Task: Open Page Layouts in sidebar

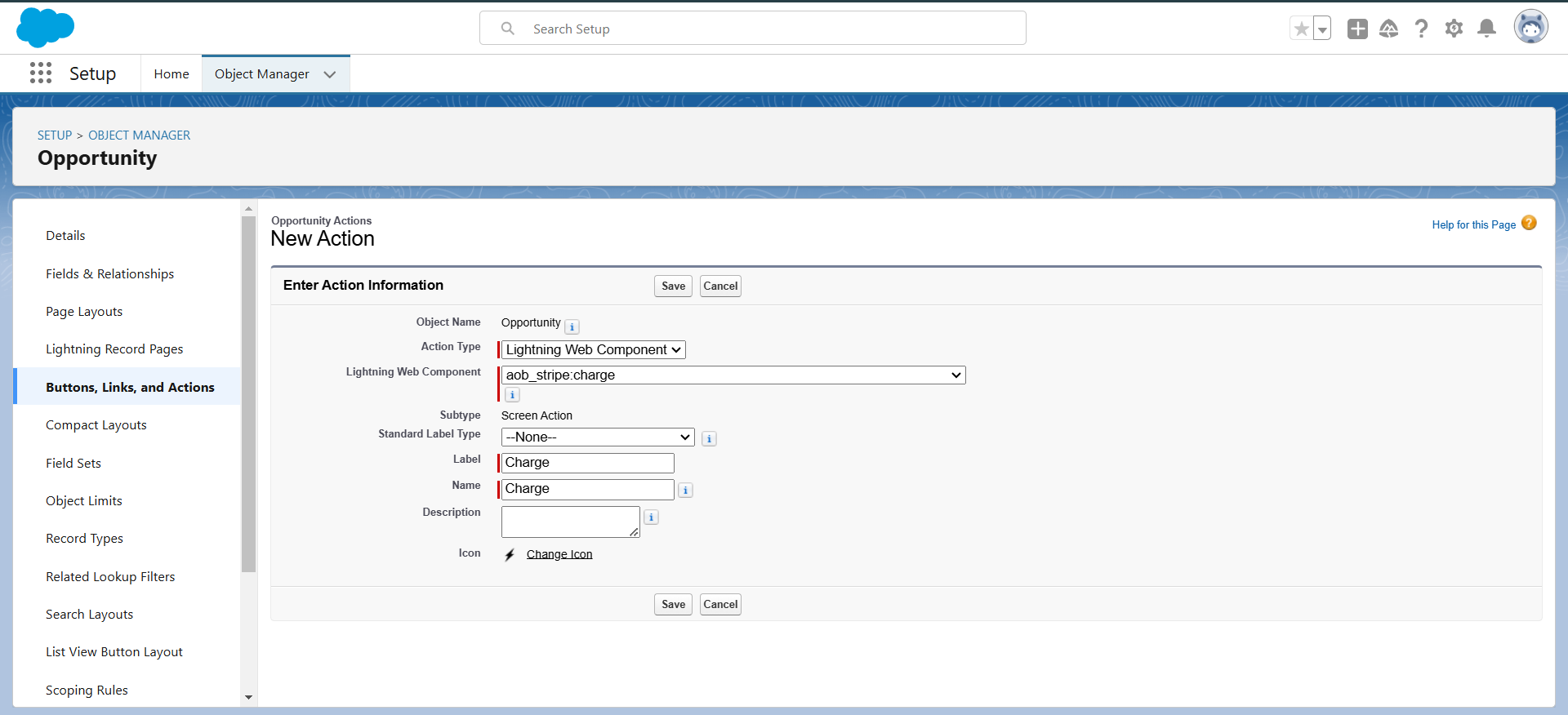Action: click(84, 311)
